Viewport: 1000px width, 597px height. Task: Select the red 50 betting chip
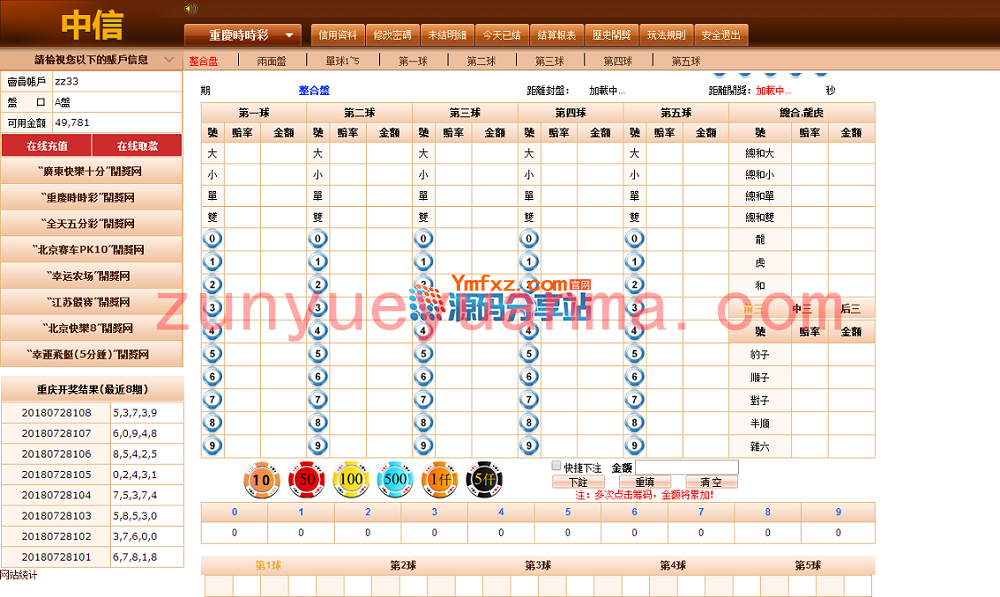click(307, 479)
